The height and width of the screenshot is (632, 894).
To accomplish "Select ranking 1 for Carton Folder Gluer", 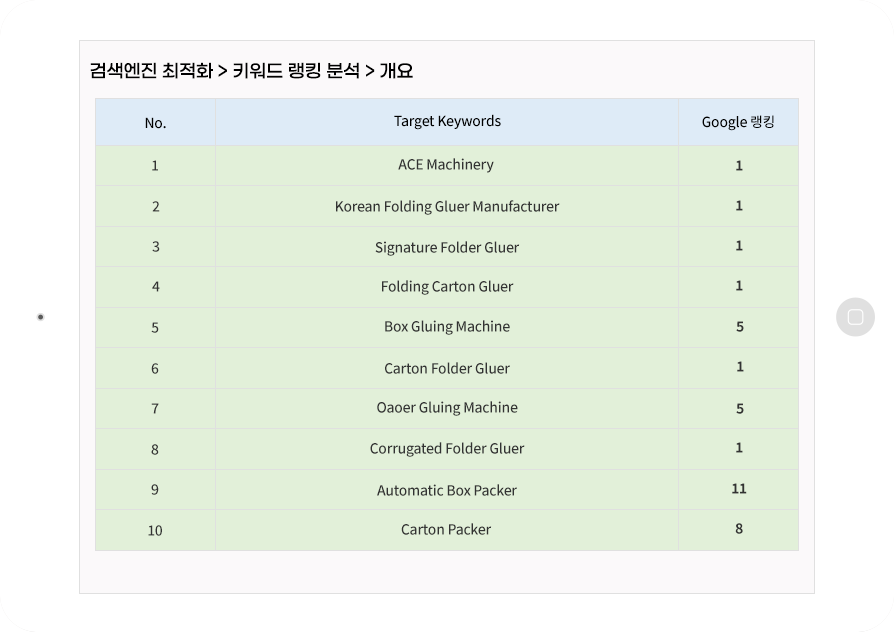I will pos(739,367).
